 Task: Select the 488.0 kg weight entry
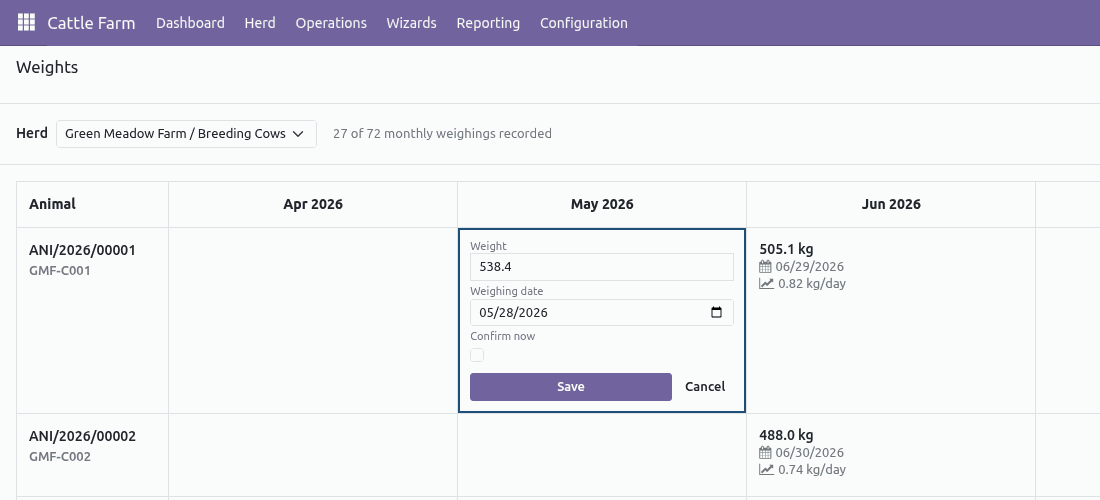786,435
